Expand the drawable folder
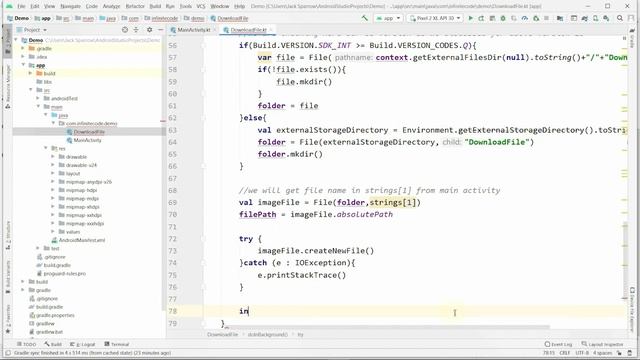Screen dimensions: 640x360 tap(53, 157)
